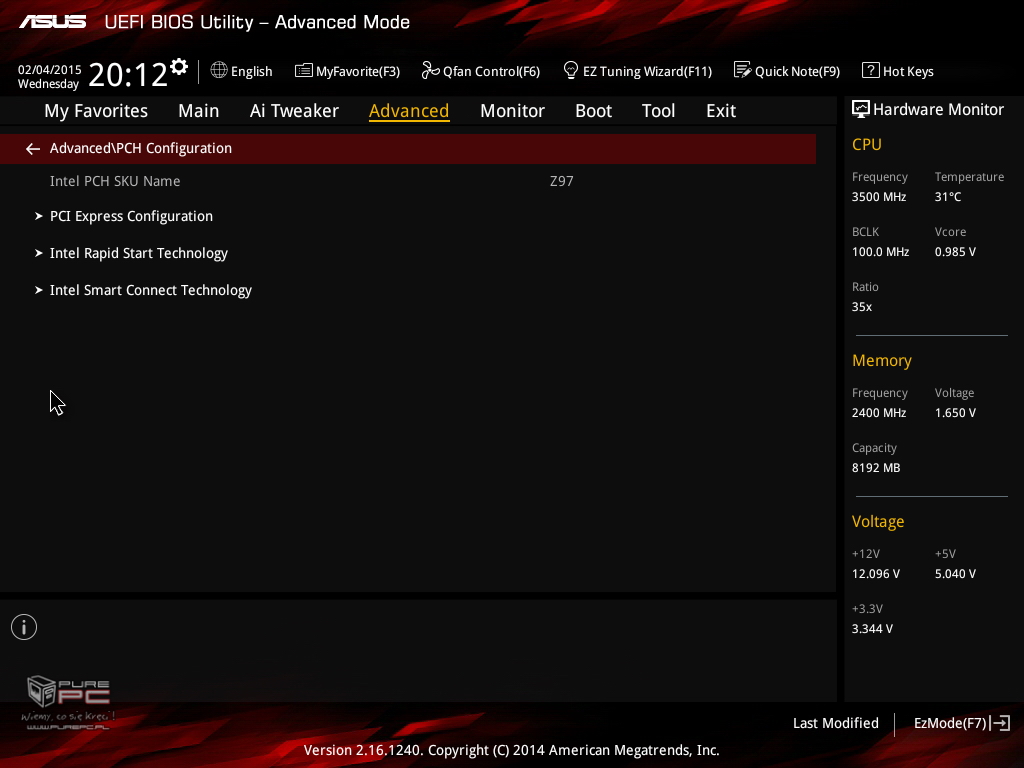Open MyFavorite(F3) shortcut
Screen dimensions: 1024x768
[358, 71]
